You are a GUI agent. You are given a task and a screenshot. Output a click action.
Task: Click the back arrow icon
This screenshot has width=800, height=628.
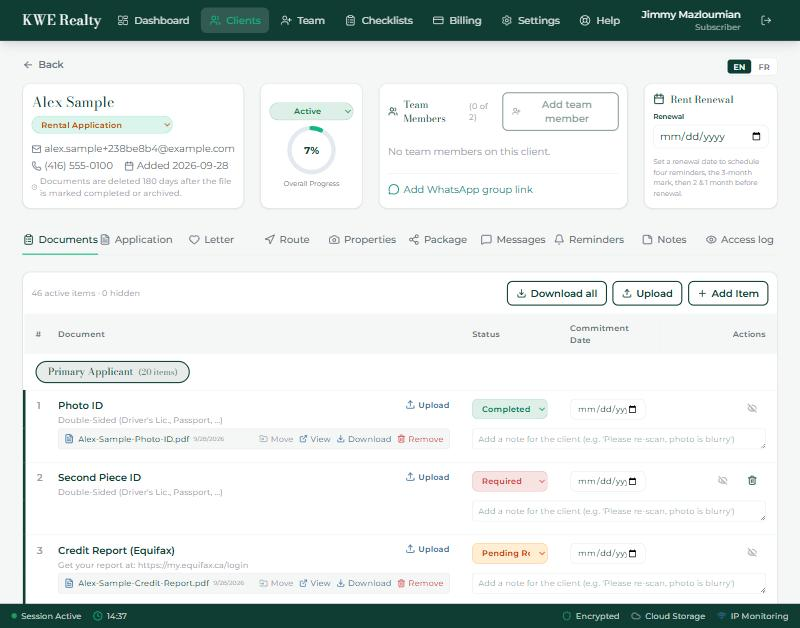pos(28,65)
